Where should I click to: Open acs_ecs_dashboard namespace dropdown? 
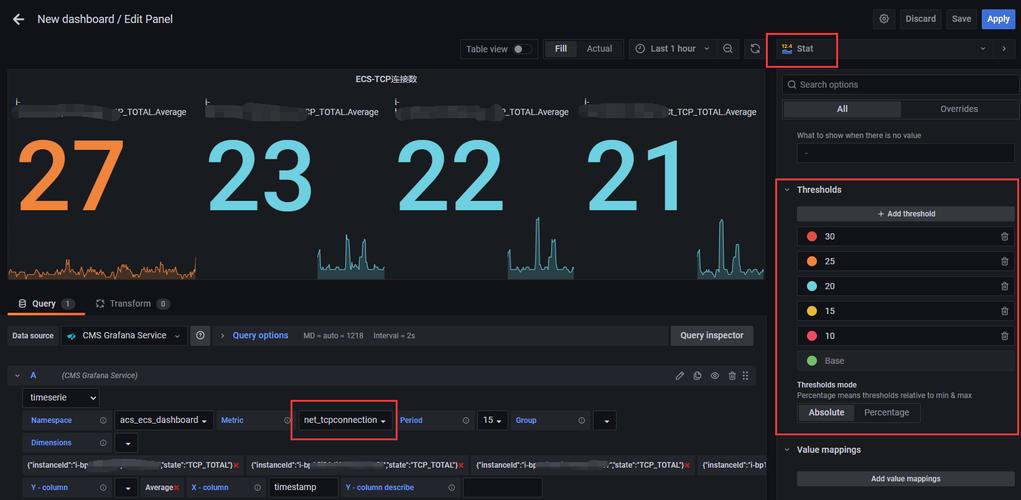(164, 421)
